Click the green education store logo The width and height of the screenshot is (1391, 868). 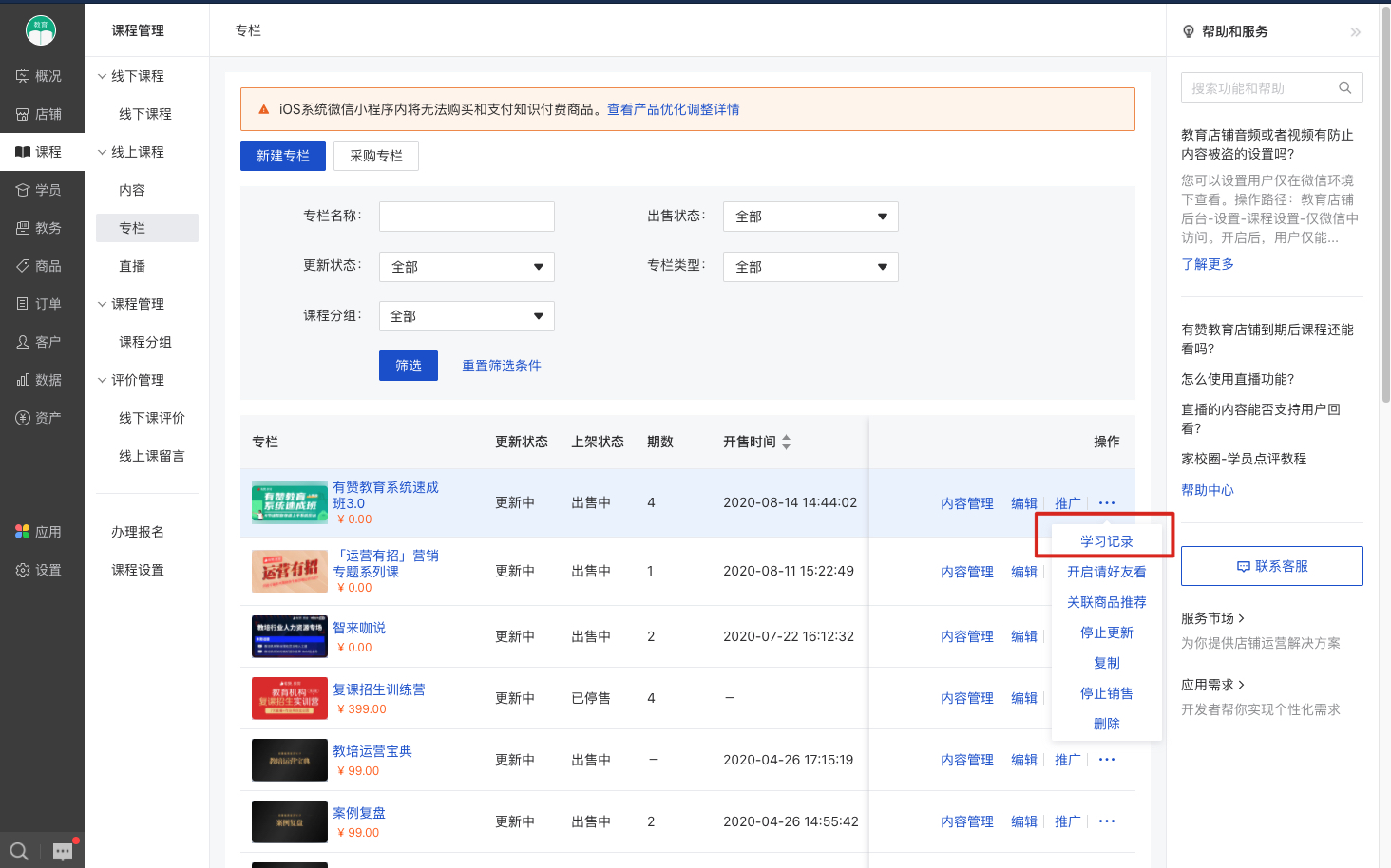pos(41,30)
